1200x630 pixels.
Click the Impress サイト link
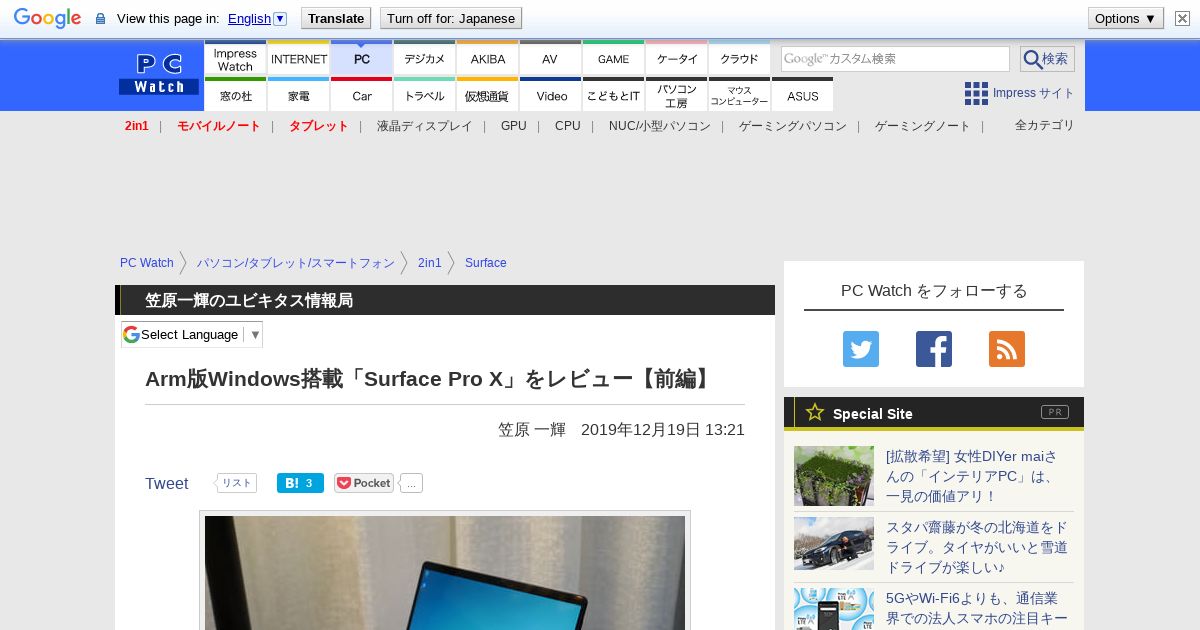[x=1033, y=93]
